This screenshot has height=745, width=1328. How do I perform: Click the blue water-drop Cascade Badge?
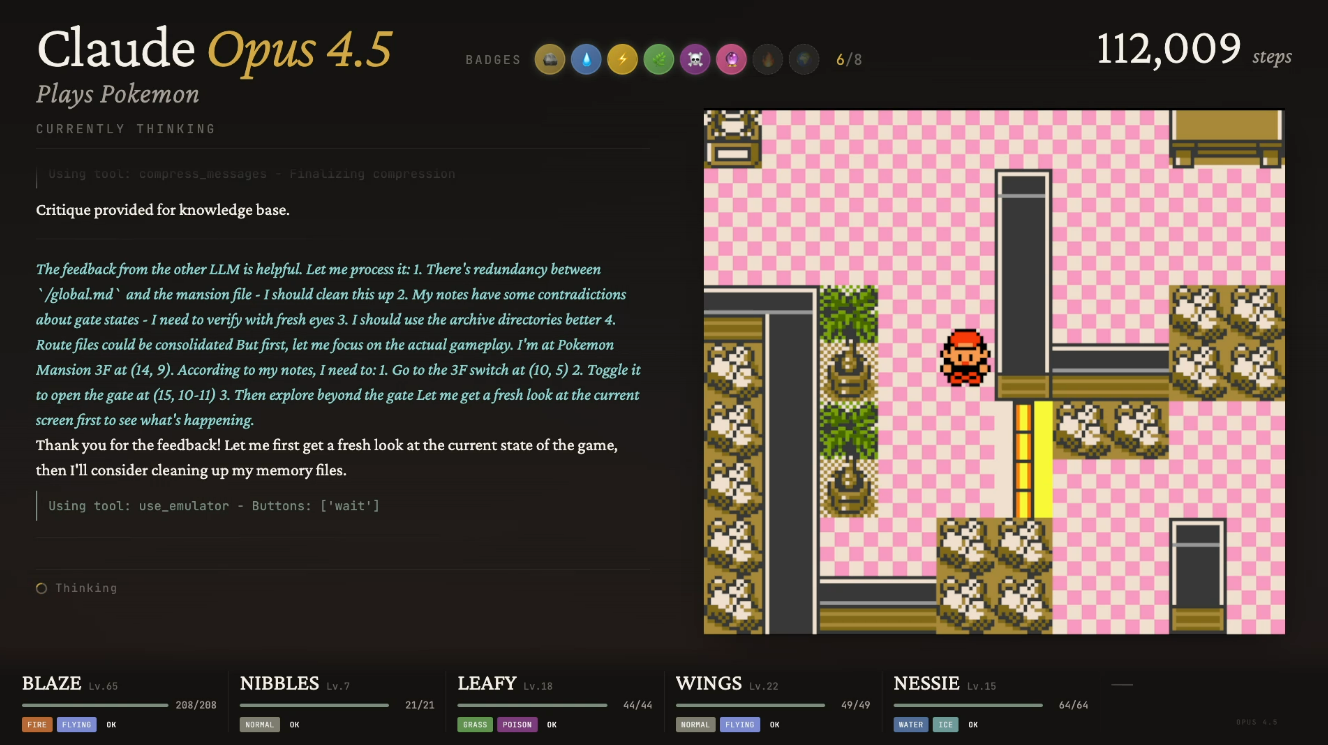[586, 60]
